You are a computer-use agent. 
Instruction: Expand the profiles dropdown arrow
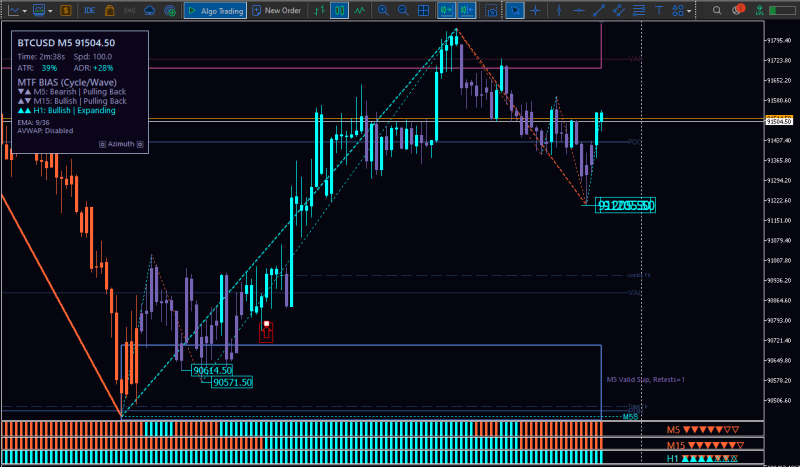pos(50,11)
